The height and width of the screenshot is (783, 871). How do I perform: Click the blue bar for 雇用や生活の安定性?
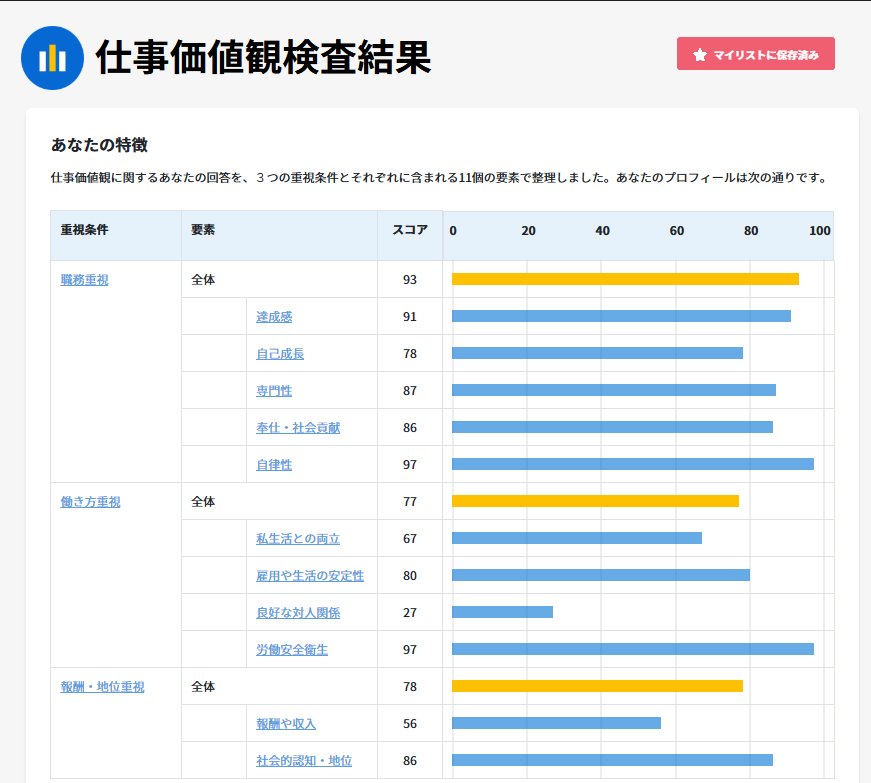600,575
